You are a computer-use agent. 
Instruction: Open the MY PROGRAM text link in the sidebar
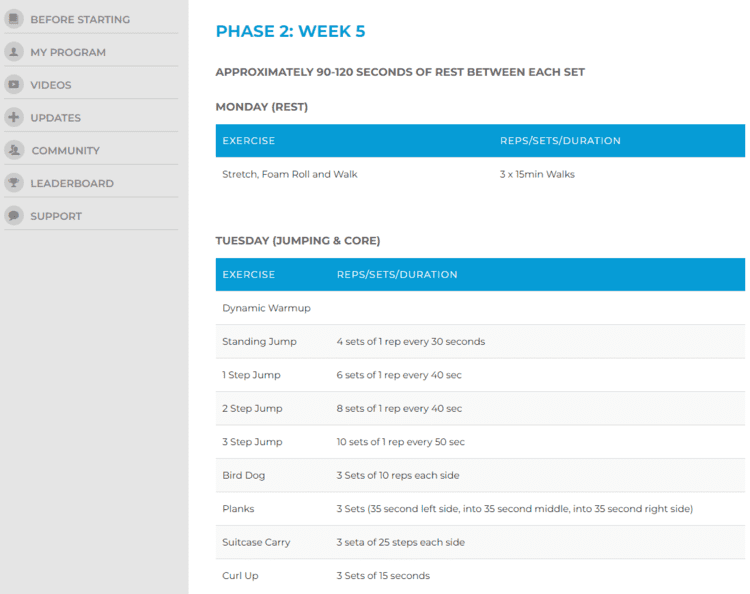tap(68, 52)
